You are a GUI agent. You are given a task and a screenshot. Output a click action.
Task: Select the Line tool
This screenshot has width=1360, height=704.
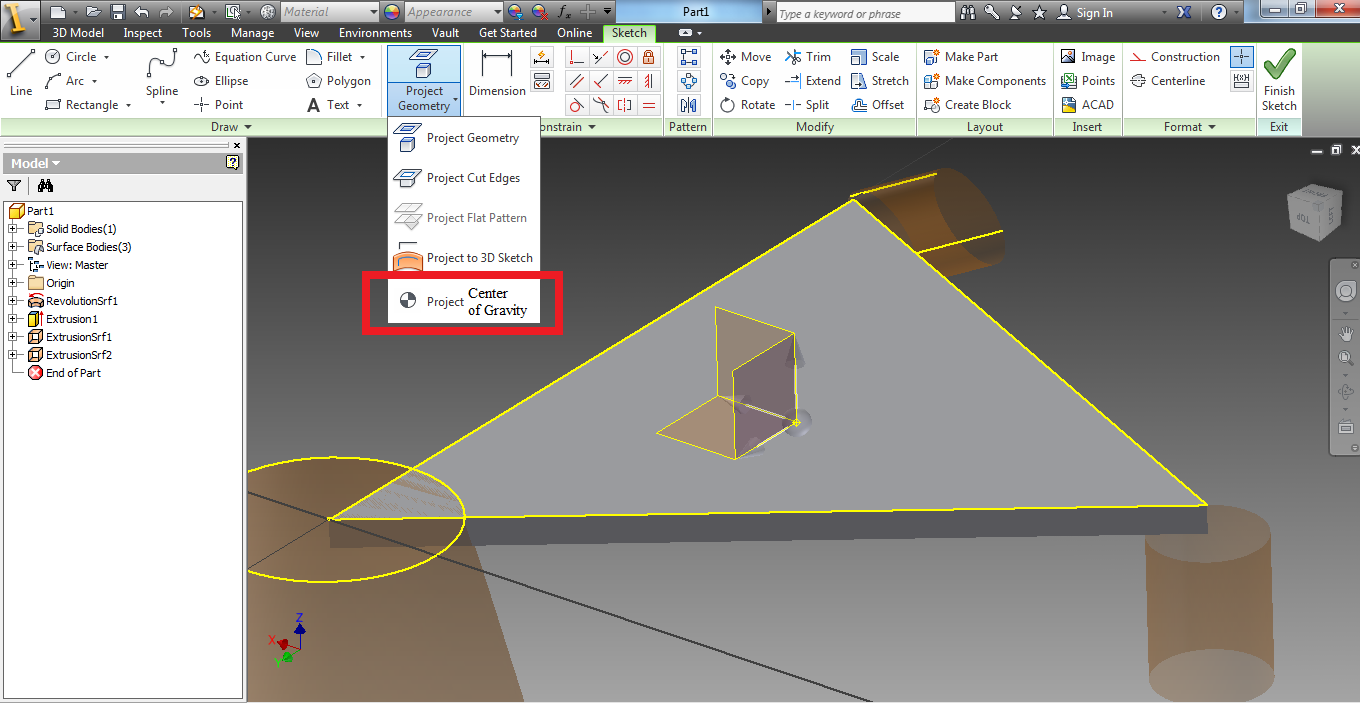(20, 73)
